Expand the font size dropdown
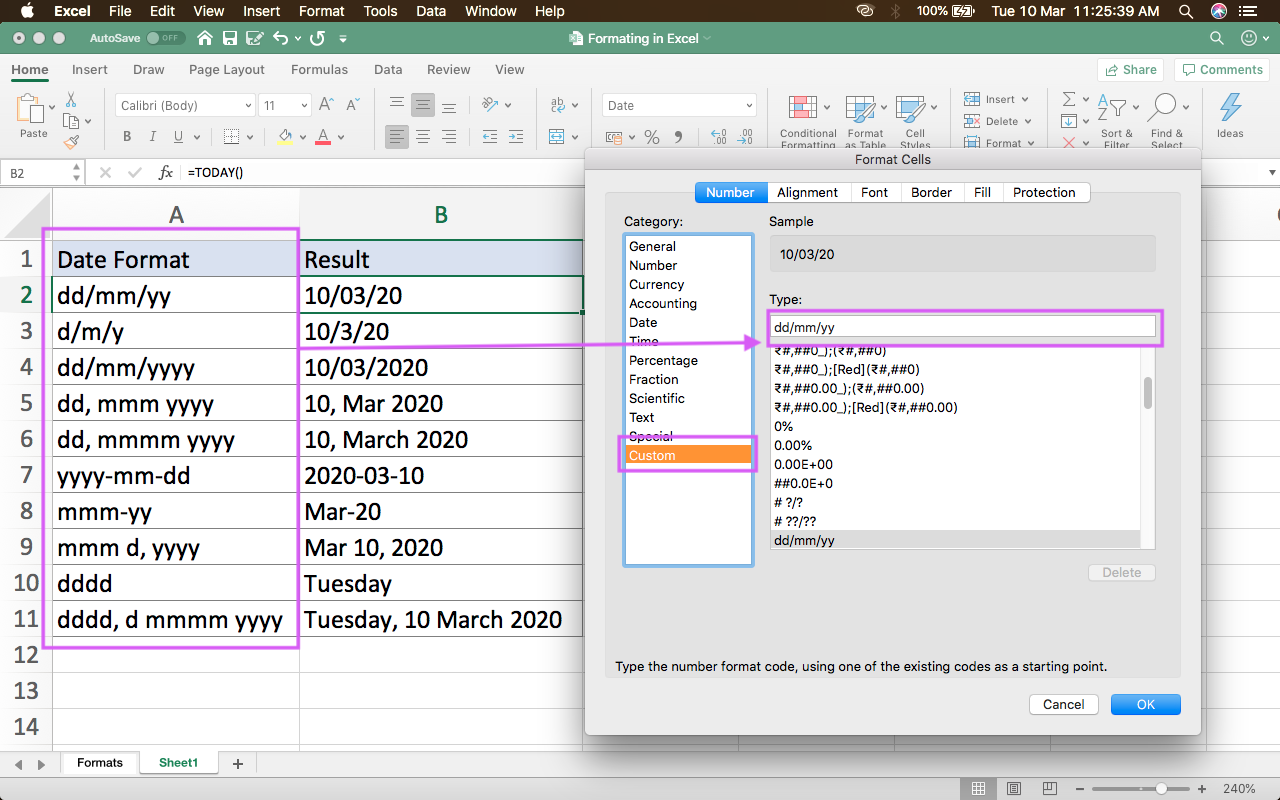This screenshot has width=1280, height=800. [x=284, y=105]
